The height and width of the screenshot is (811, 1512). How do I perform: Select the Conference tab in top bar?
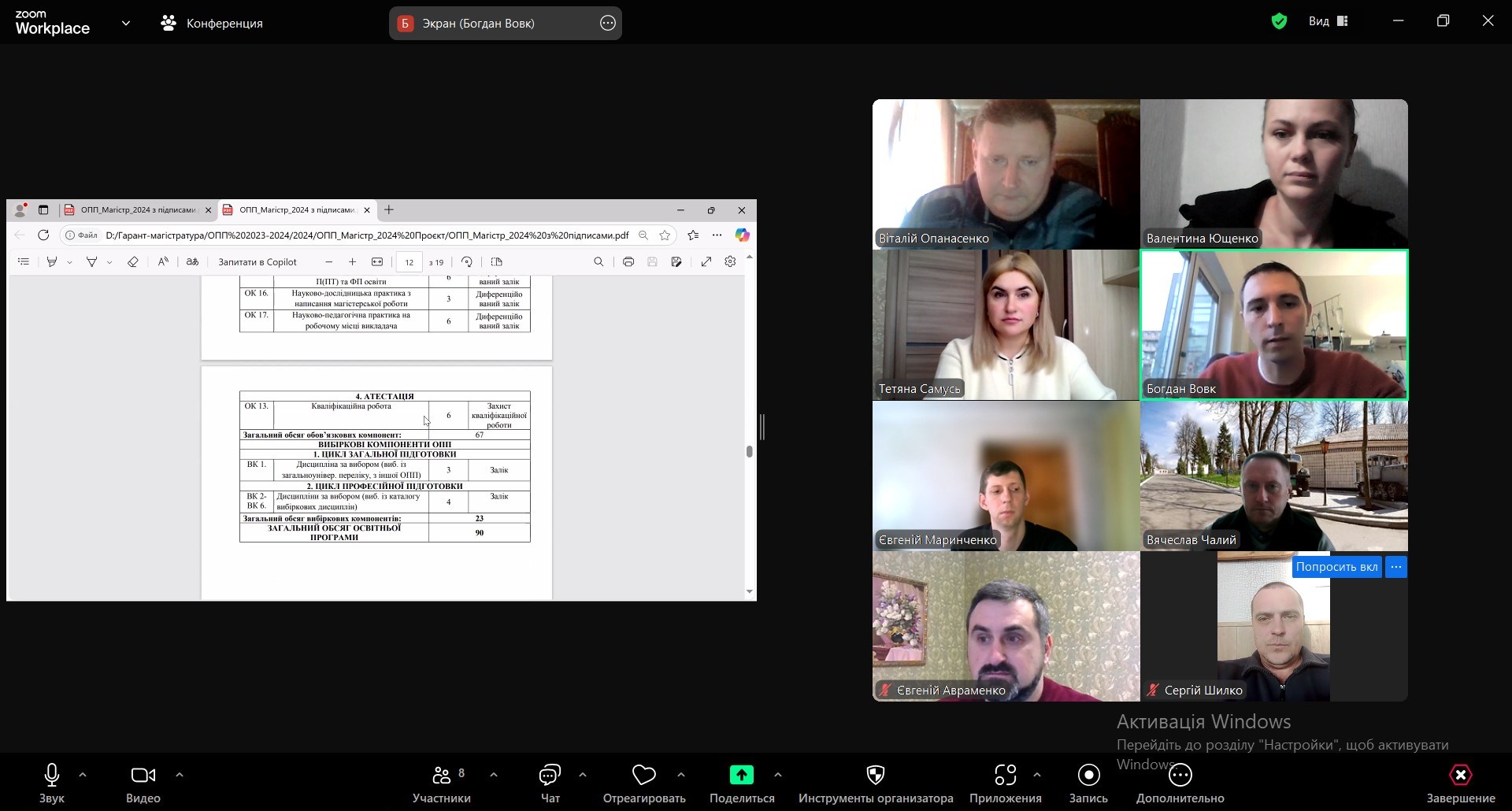click(212, 24)
